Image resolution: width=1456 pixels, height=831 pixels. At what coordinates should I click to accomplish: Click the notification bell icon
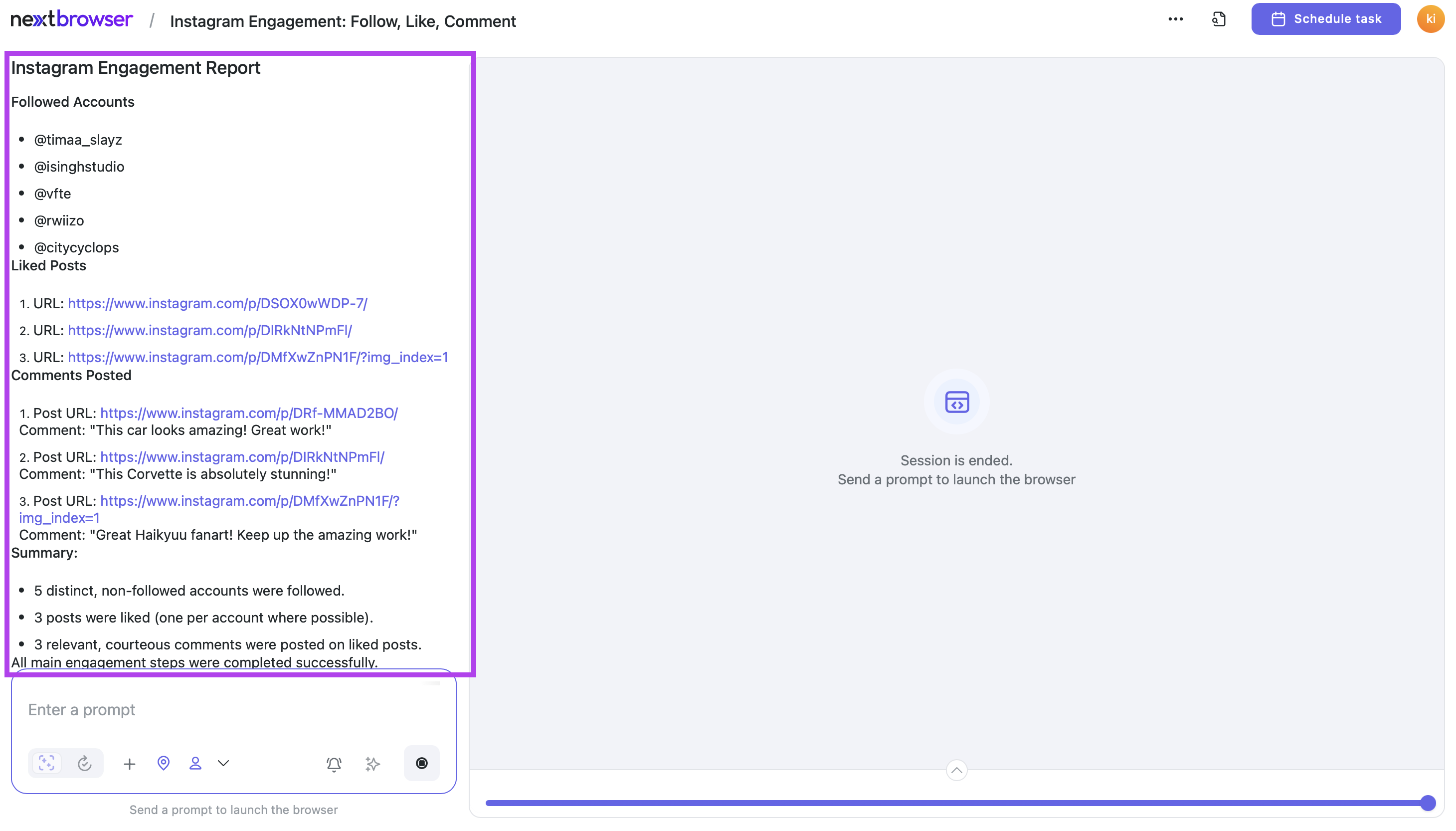point(334,764)
